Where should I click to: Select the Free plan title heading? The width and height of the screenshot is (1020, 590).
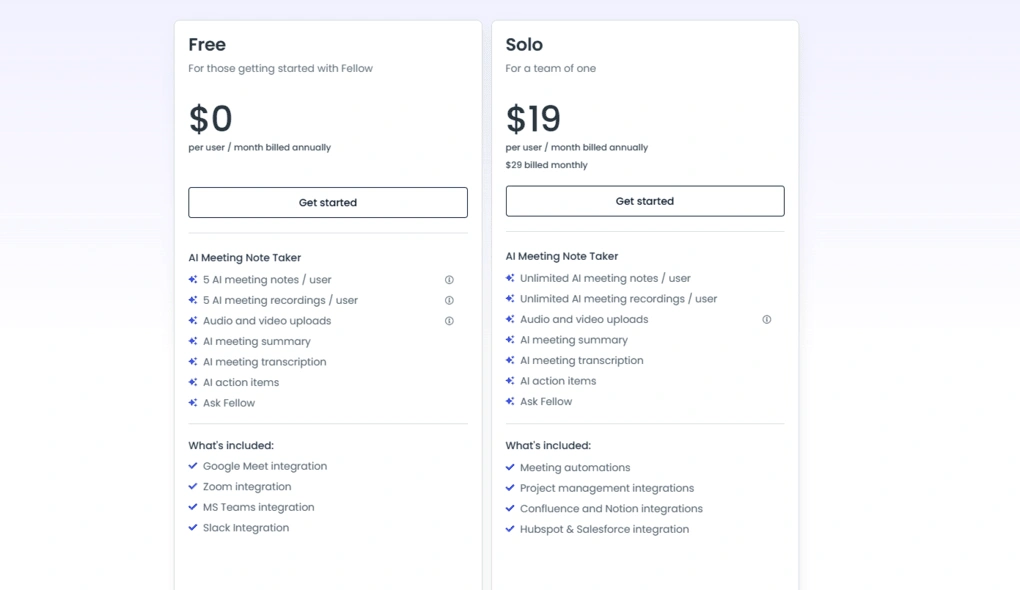coord(207,44)
